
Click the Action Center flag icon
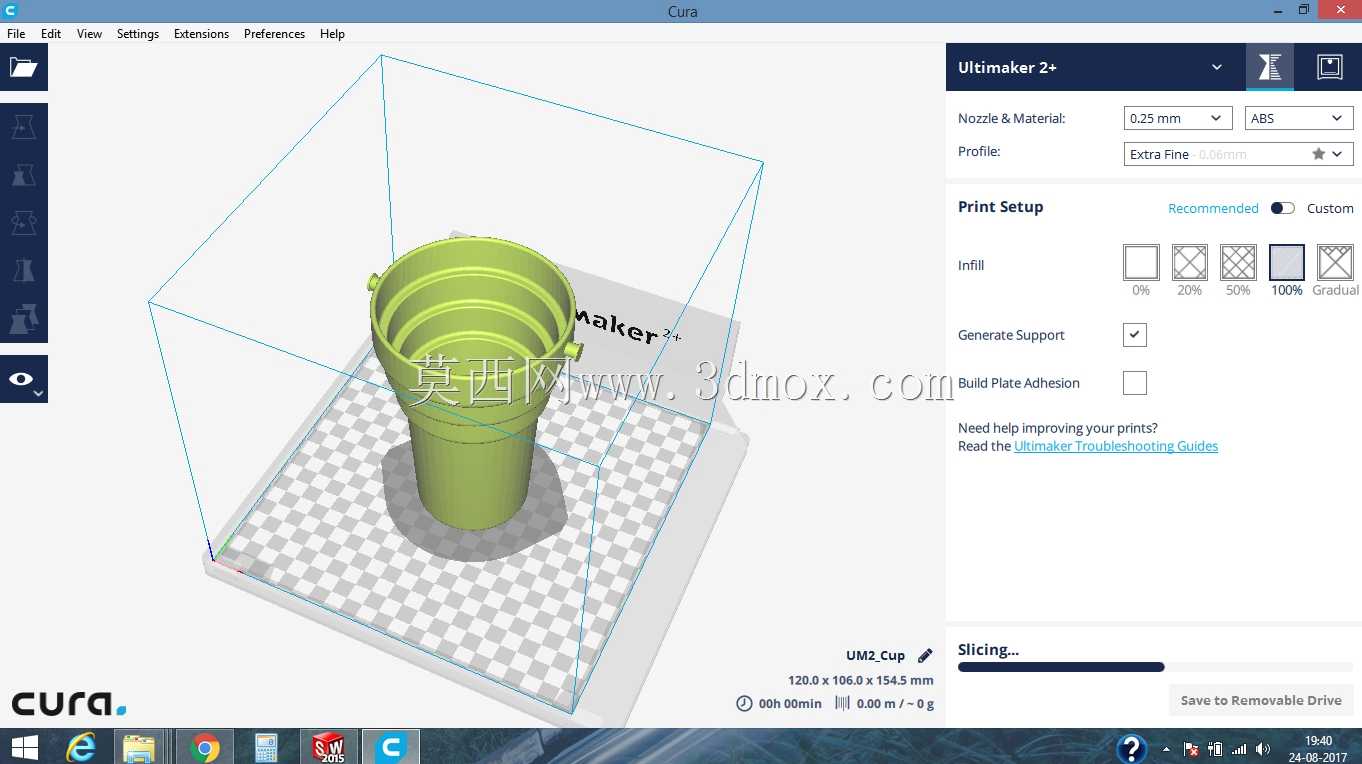[1191, 749]
